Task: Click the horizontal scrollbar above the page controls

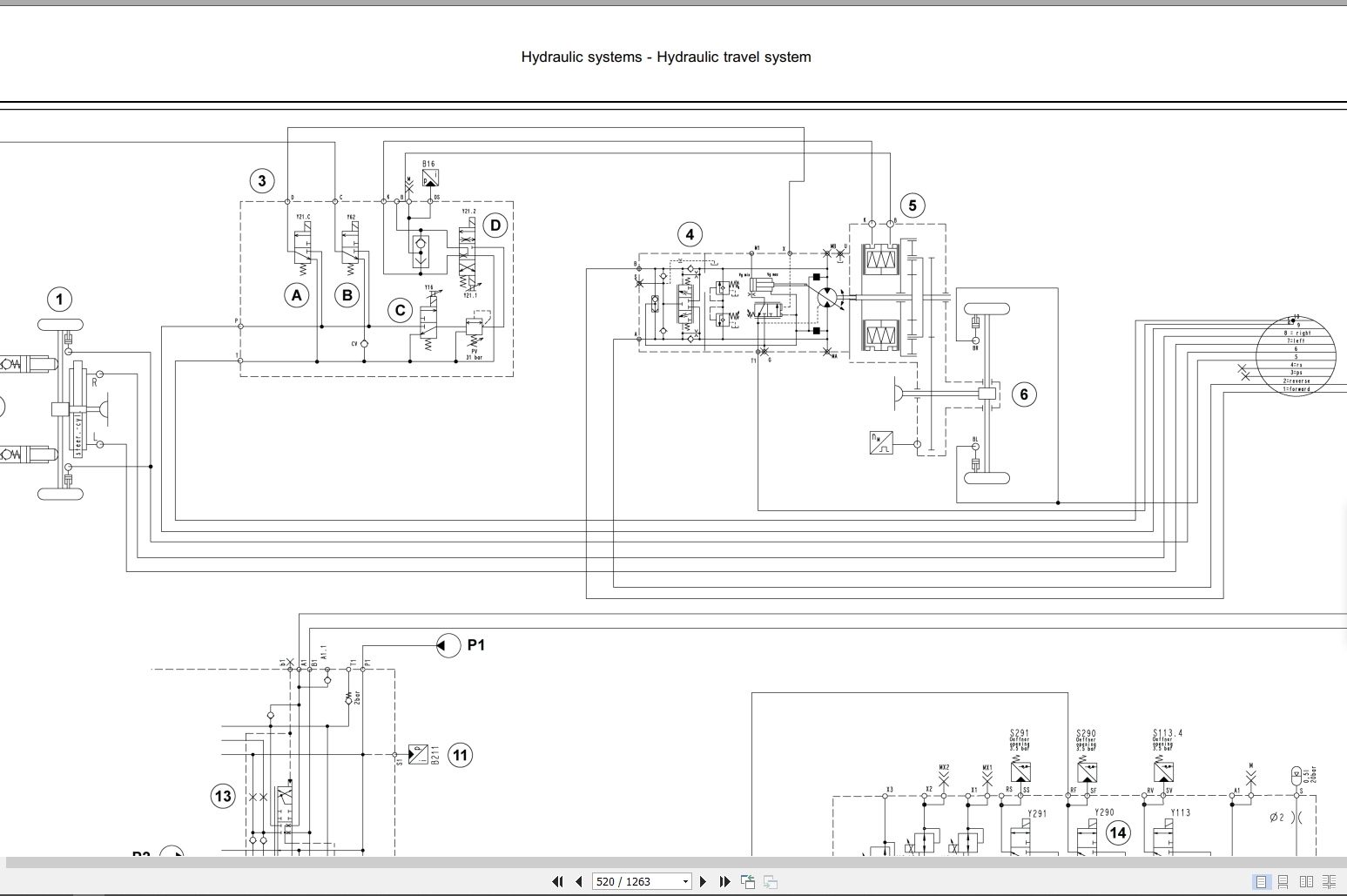Action: tap(673, 862)
